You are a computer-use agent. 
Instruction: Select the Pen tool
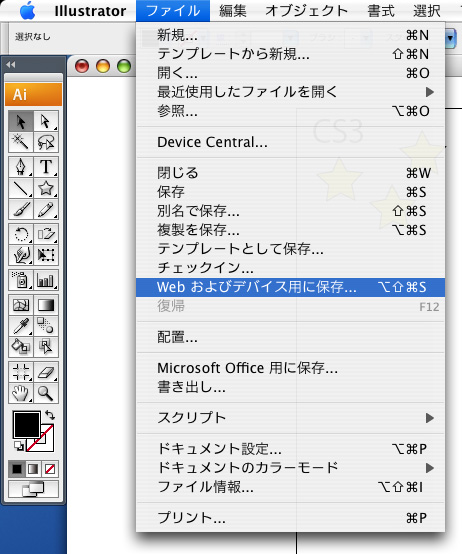click(x=21, y=167)
